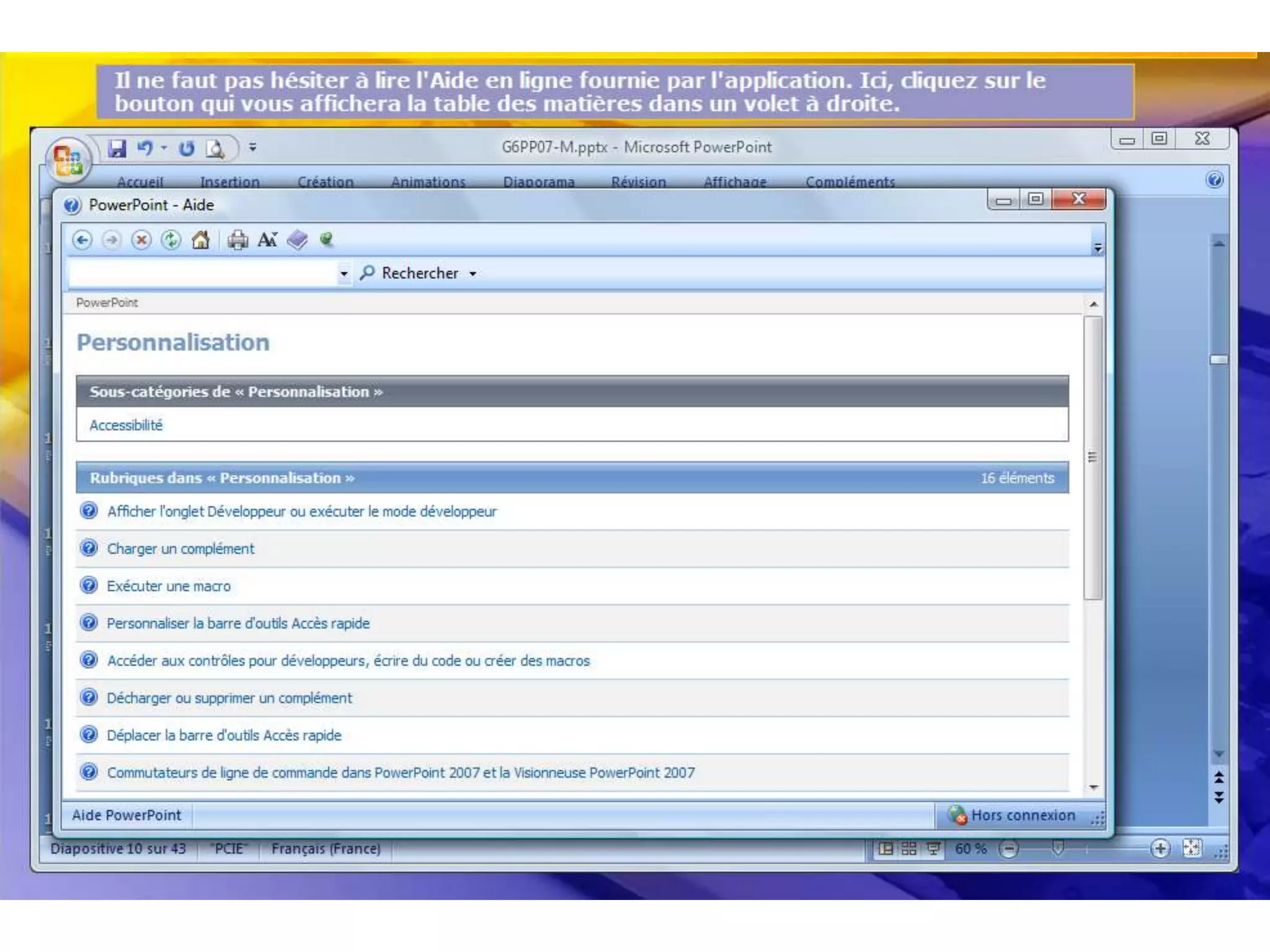
Task: Go to Help home page via house icon
Action: (200, 240)
